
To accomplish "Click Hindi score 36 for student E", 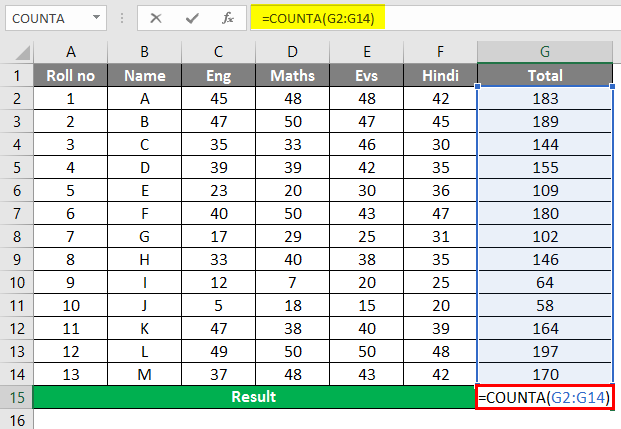I will coord(440,190).
